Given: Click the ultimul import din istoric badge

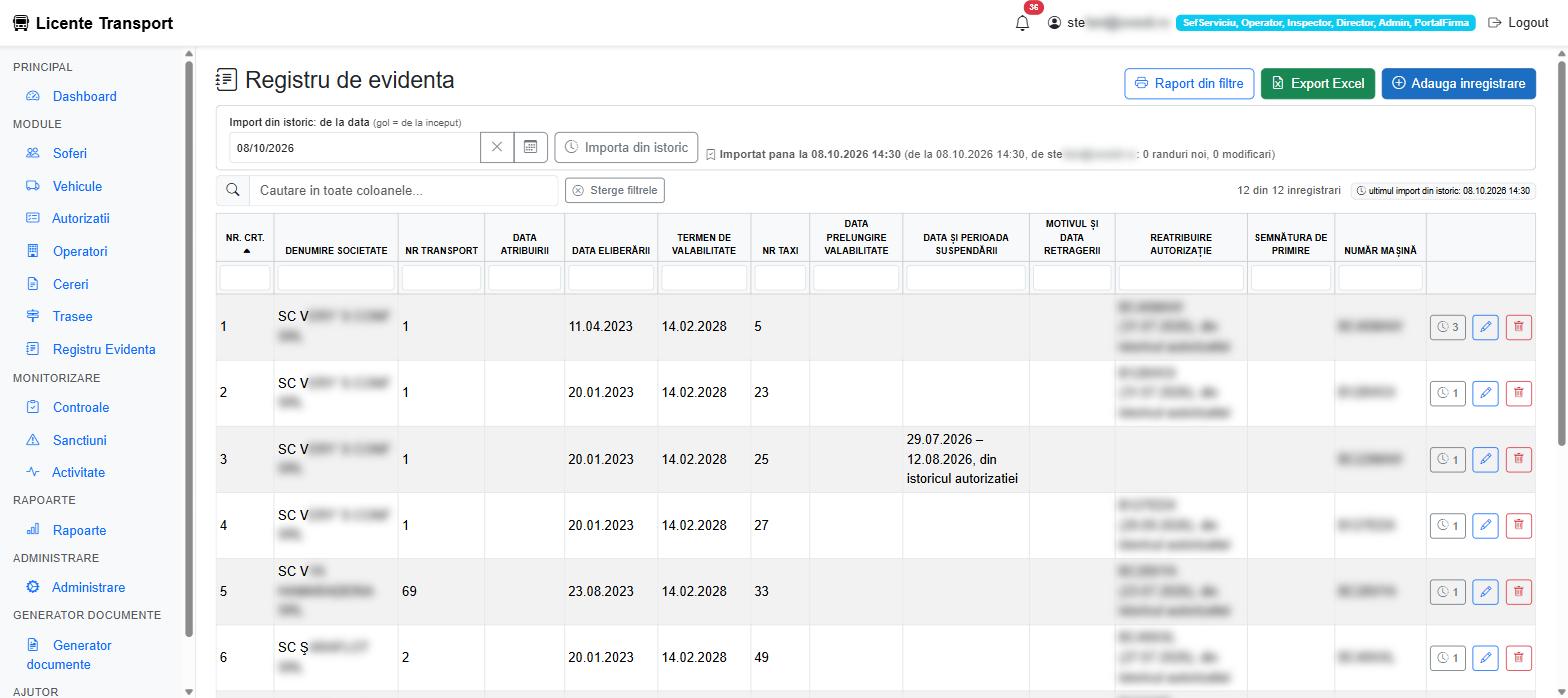Looking at the screenshot, I should click(1443, 190).
